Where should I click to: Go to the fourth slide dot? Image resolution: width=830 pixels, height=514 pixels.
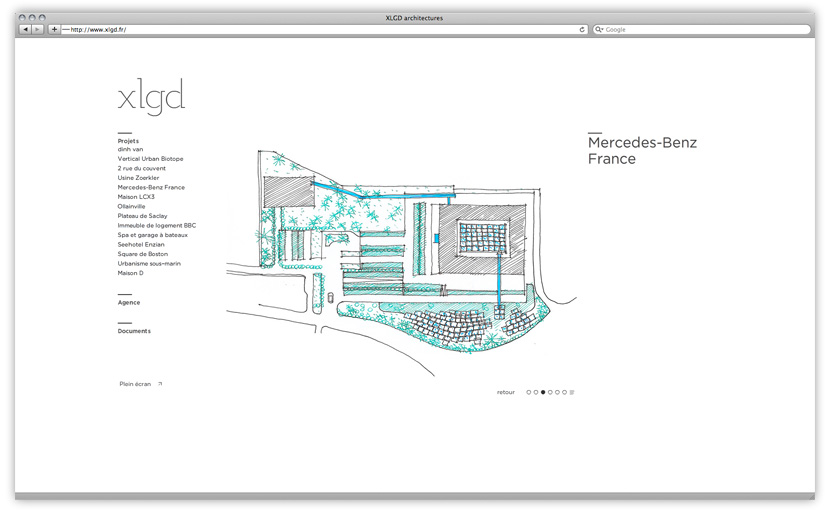coord(550,392)
